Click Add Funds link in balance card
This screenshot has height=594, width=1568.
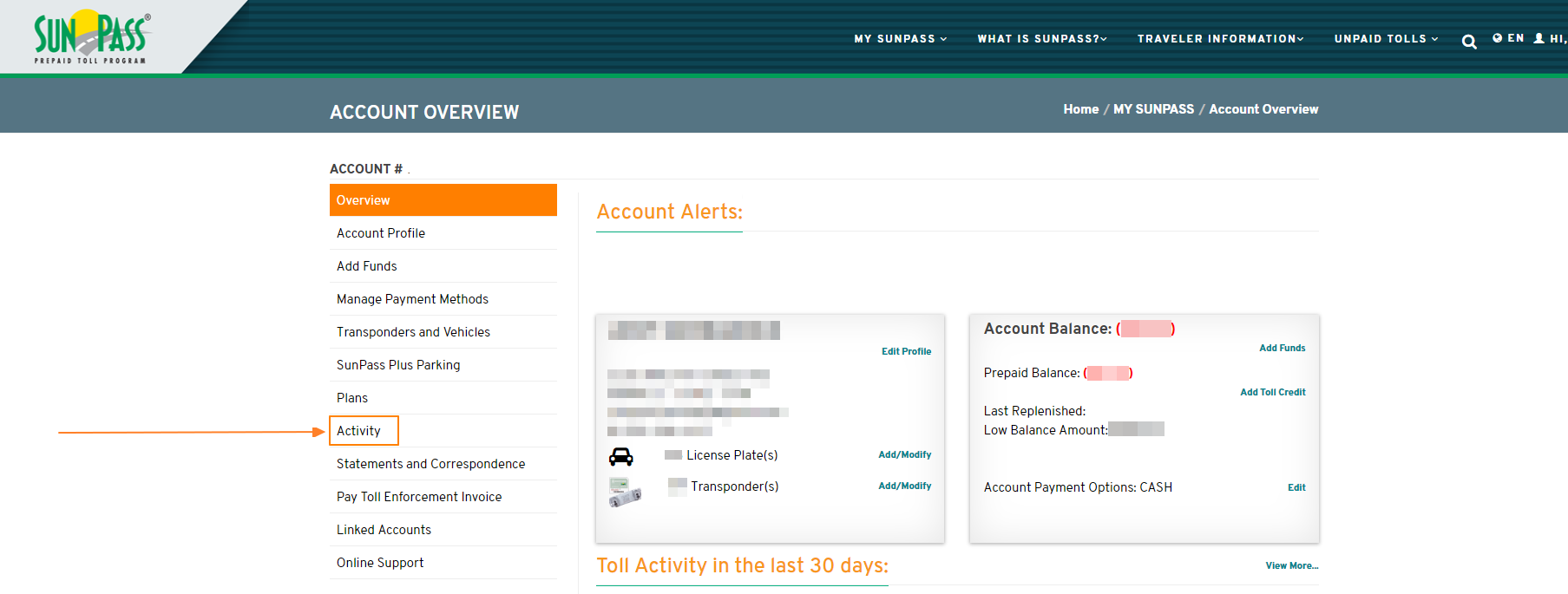[1282, 348]
